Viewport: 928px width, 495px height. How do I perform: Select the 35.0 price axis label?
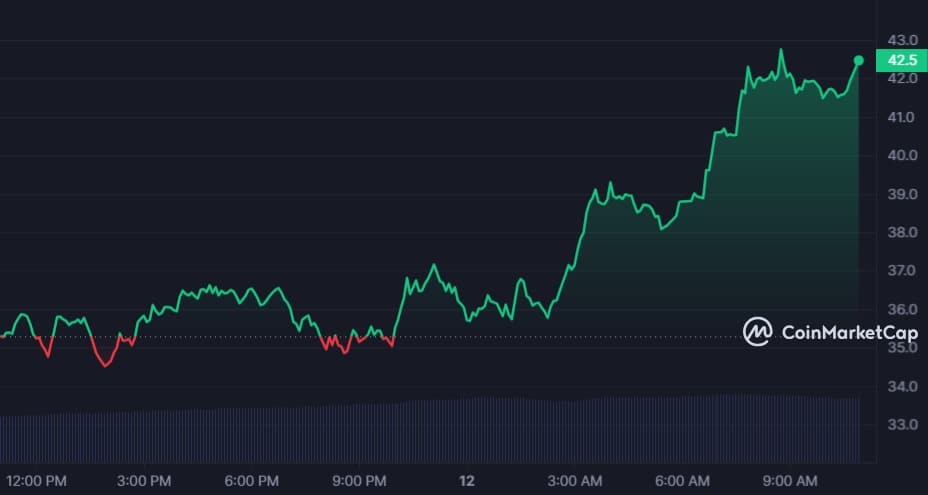point(902,348)
